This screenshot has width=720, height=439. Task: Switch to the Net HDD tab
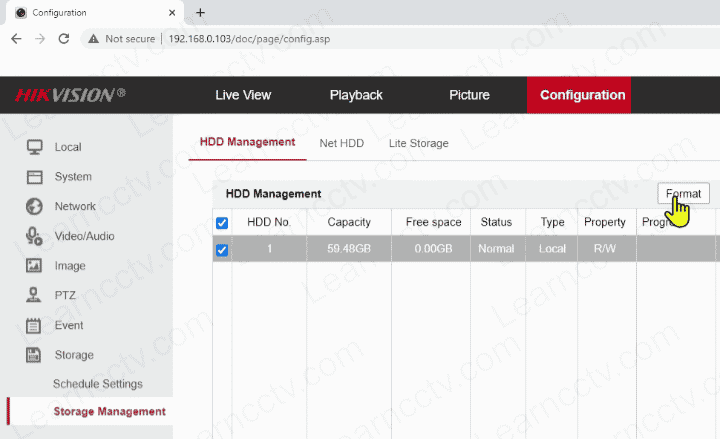pos(341,143)
